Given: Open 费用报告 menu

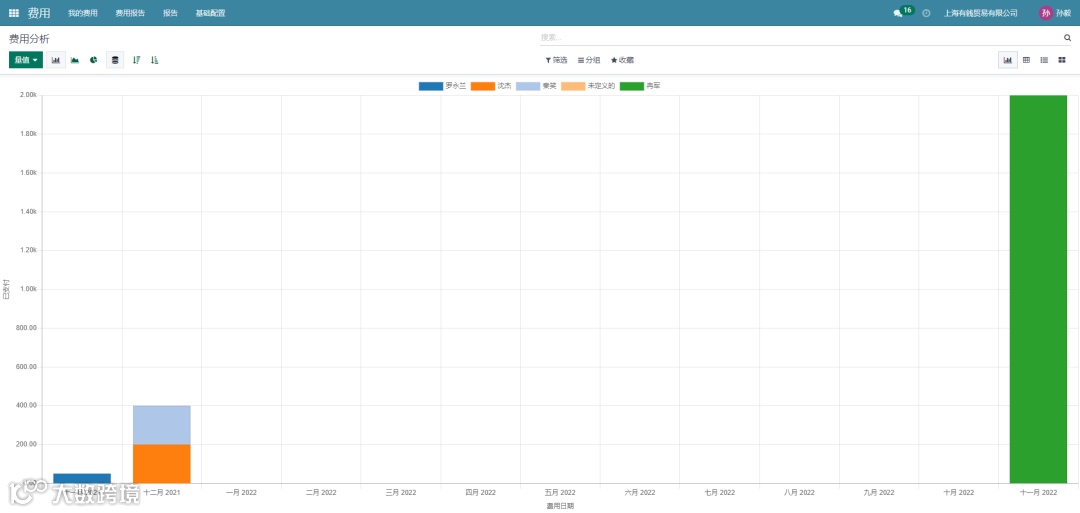Looking at the screenshot, I should [x=130, y=13].
